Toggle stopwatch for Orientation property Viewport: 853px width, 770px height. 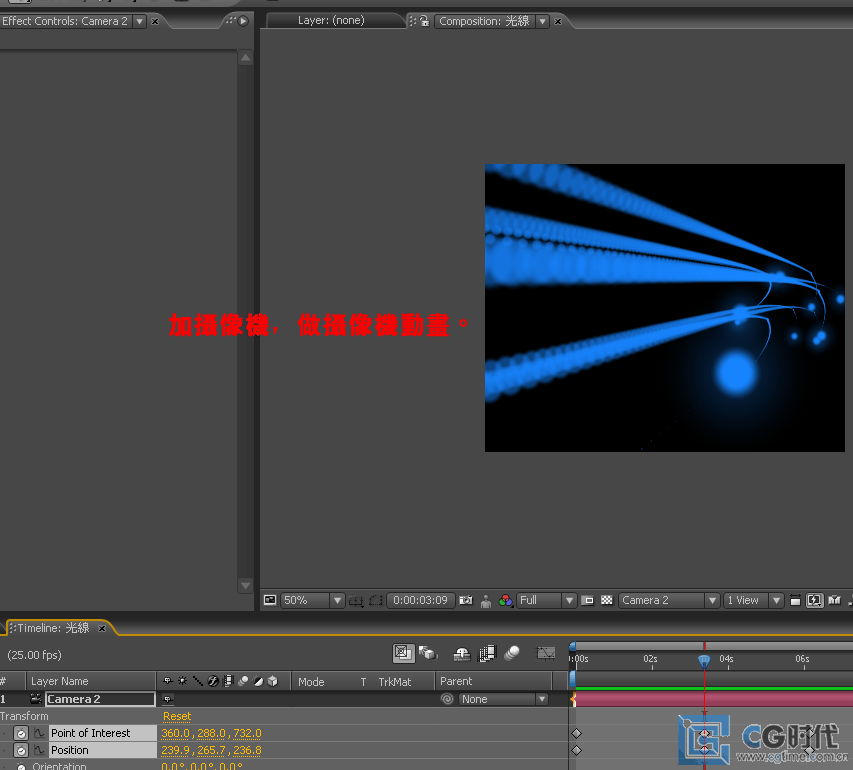point(20,766)
